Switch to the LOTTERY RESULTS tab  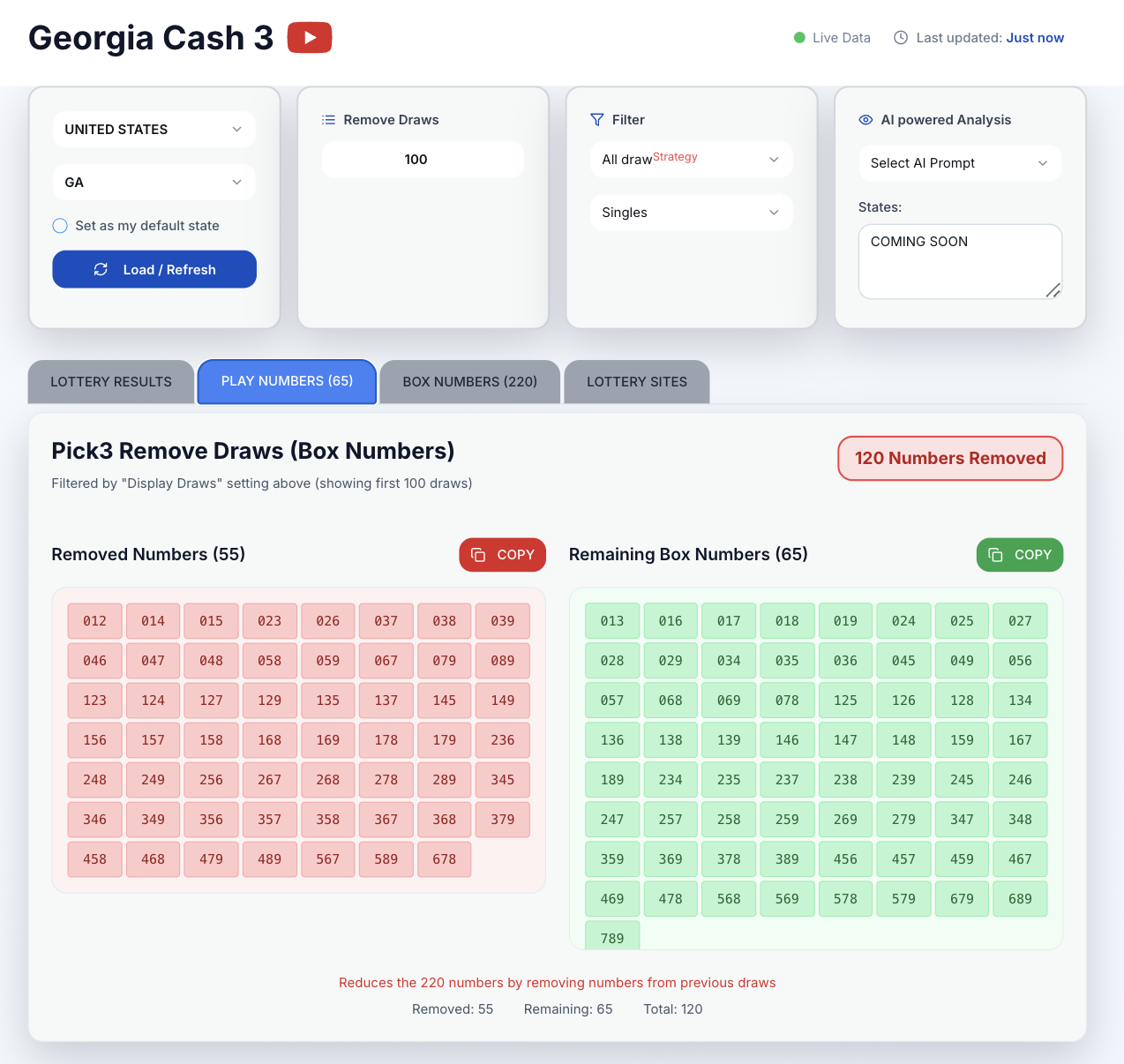click(x=111, y=382)
